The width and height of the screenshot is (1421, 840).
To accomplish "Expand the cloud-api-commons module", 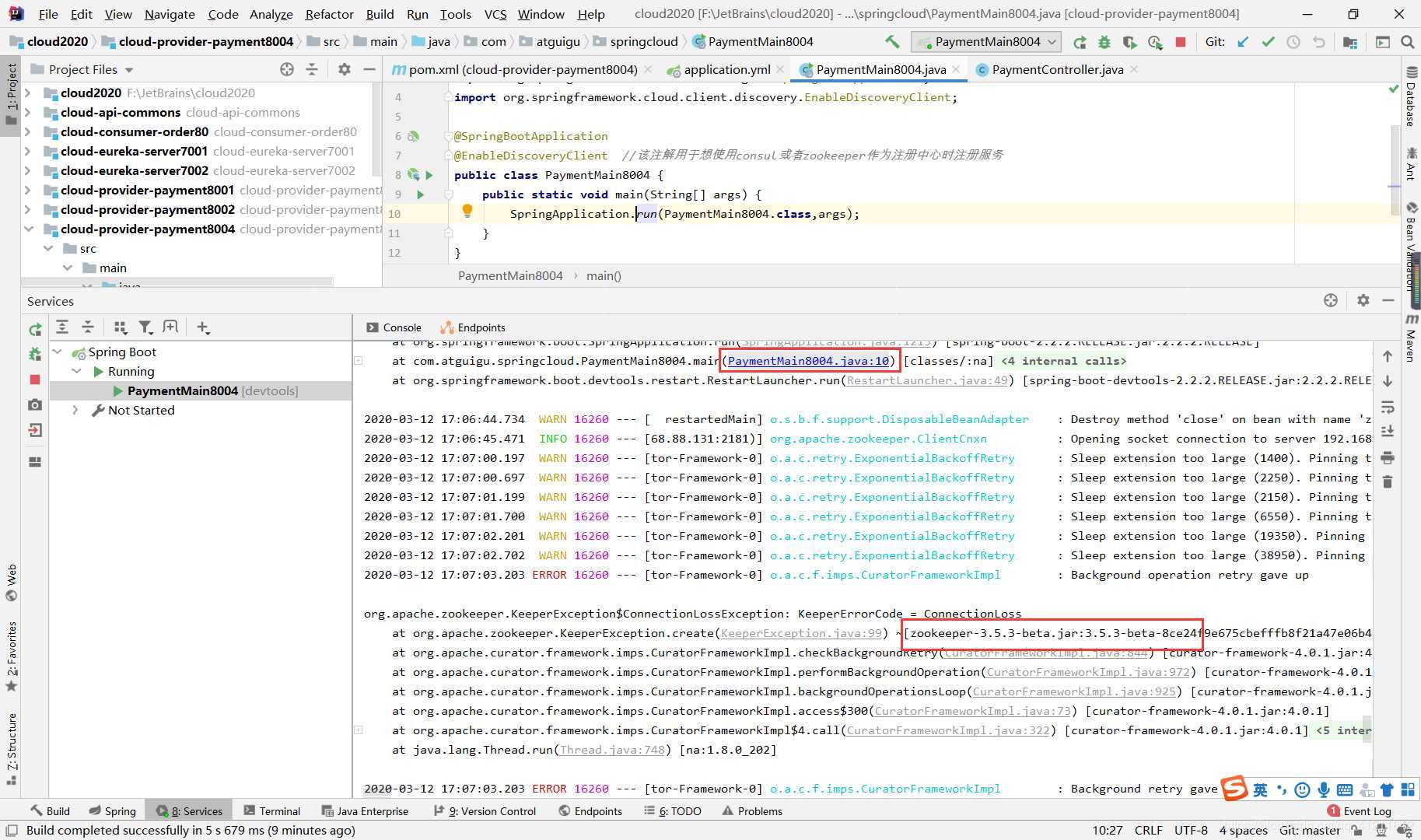I will point(28,112).
